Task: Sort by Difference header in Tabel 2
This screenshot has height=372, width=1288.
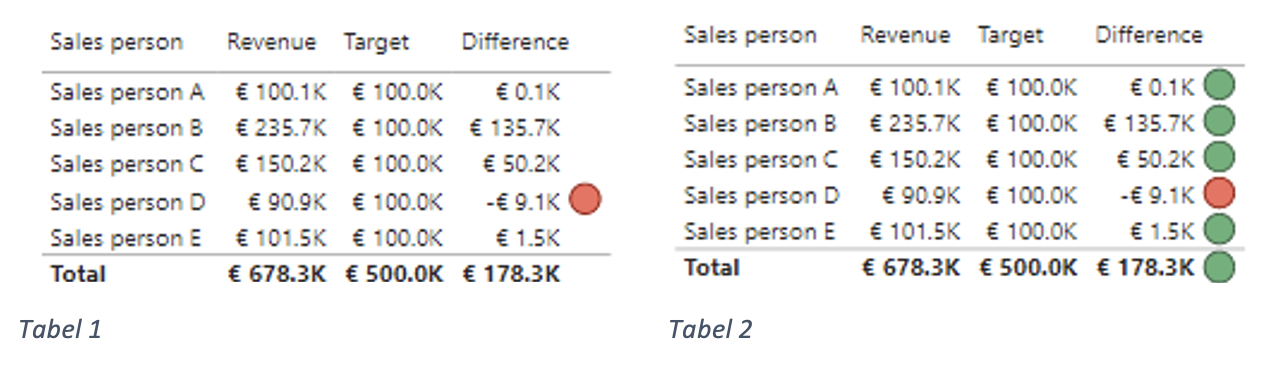Action: coord(1149,36)
